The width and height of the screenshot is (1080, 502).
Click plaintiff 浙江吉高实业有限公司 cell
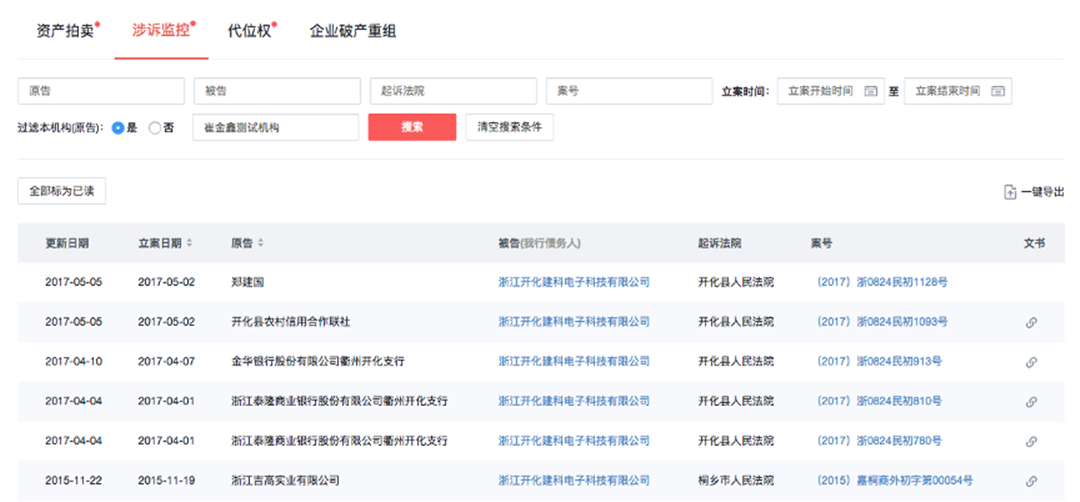pos(285,480)
